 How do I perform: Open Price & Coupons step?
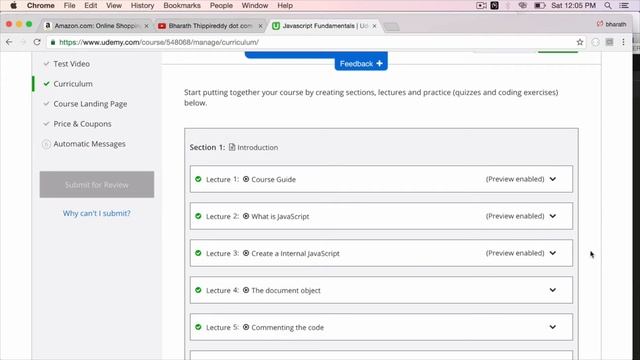(82, 124)
